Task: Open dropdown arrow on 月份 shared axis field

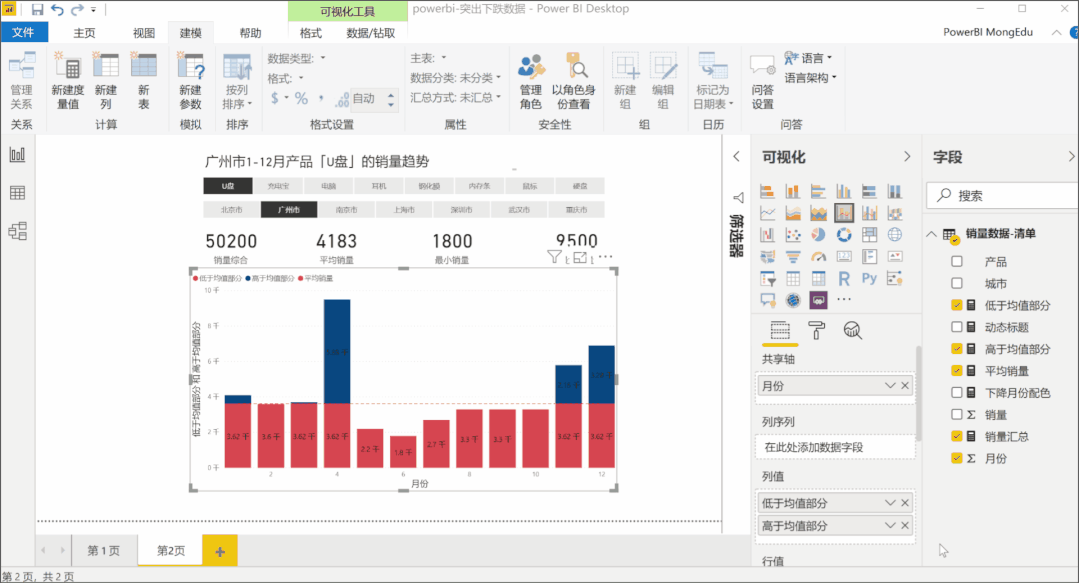Action: pos(889,386)
